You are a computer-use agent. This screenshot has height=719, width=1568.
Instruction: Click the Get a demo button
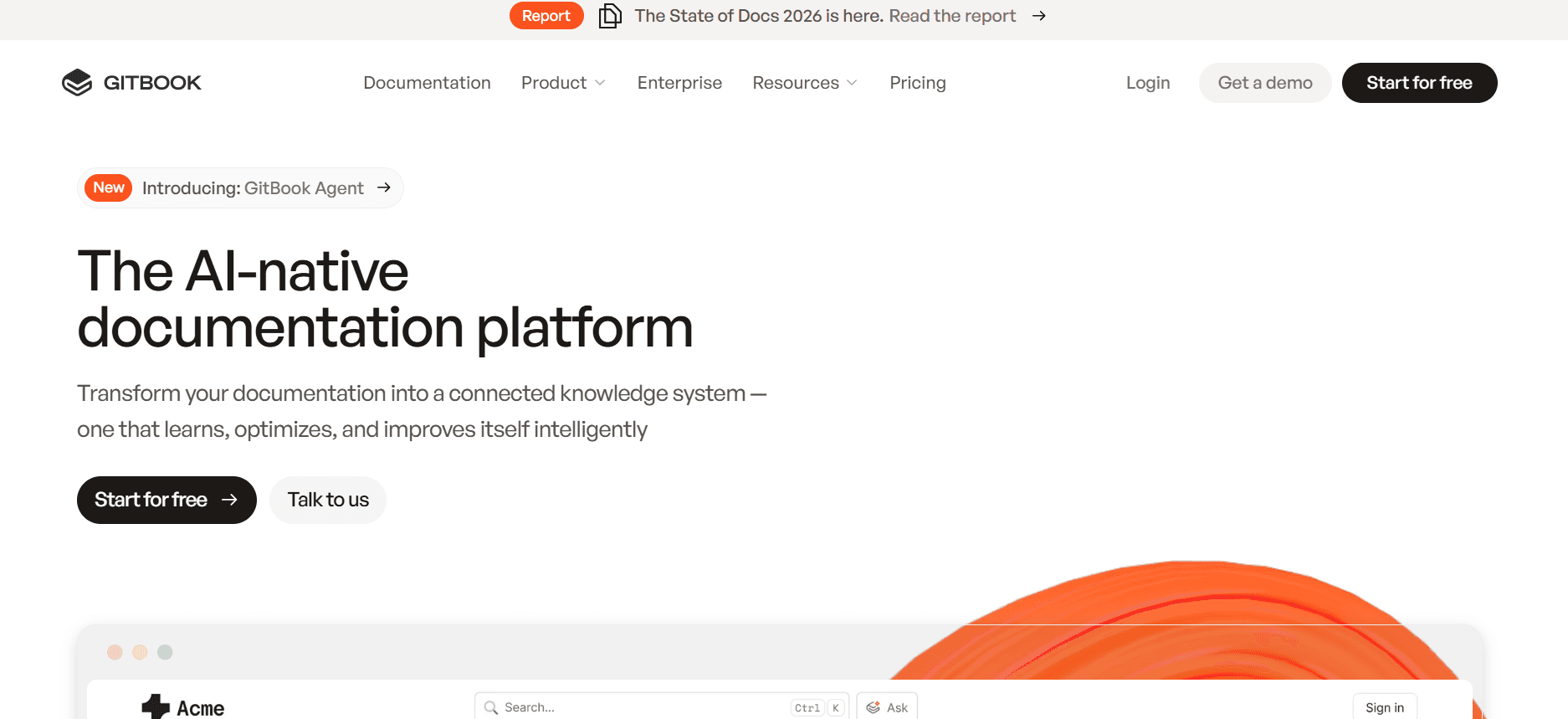point(1265,83)
